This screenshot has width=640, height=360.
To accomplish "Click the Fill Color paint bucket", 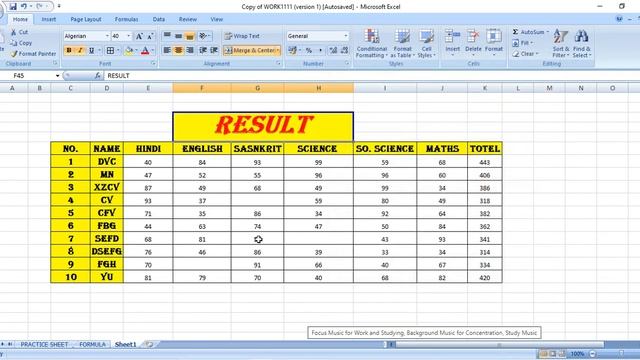I will click(x=129, y=51).
